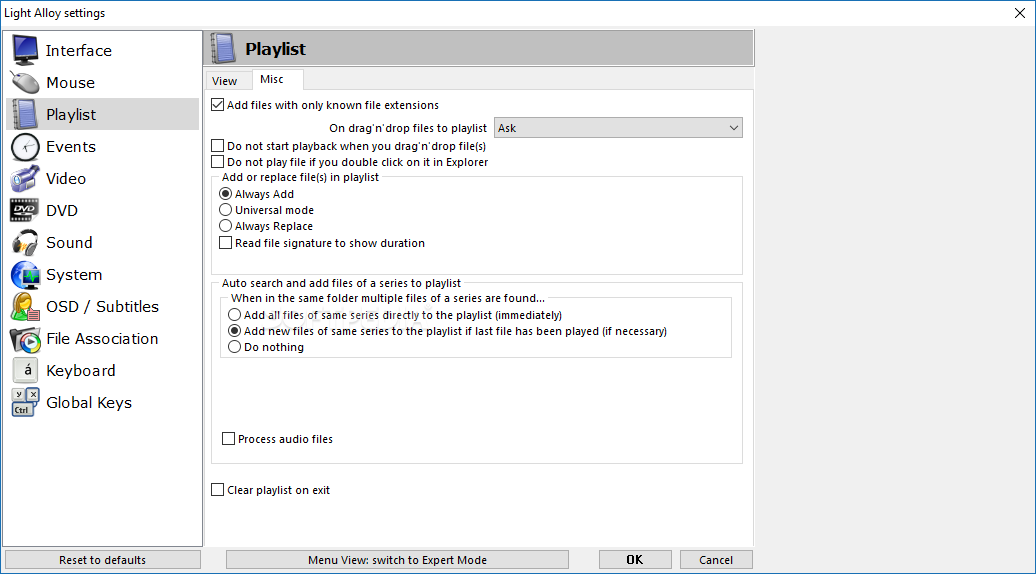Enable Do not start playback on drag'n'drop
The width and height of the screenshot is (1036, 574).
217,146
